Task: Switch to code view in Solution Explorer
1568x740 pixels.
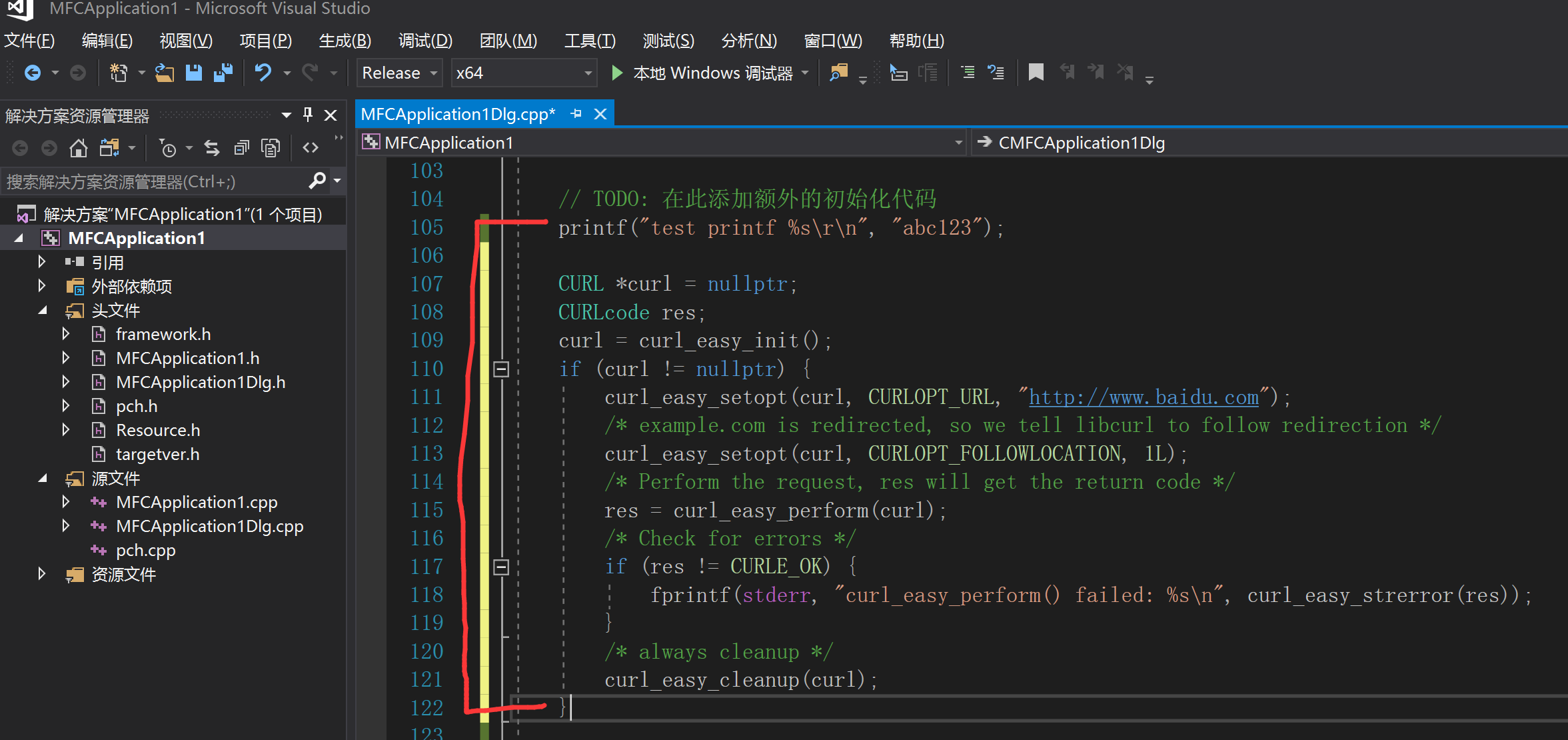Action: pyautogui.click(x=310, y=147)
